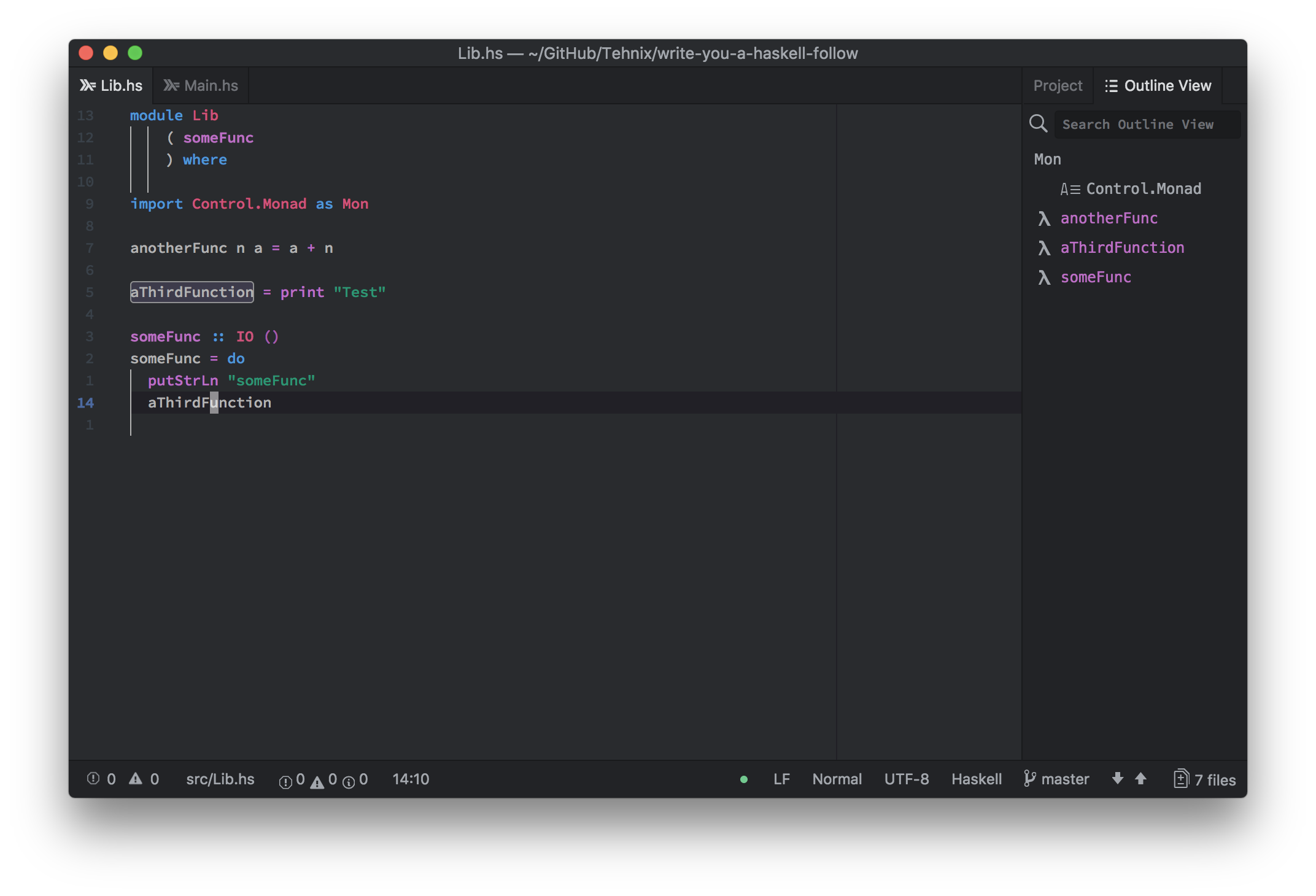Click the git branch icon
The width and height of the screenshot is (1316, 896).
pos(1029,779)
